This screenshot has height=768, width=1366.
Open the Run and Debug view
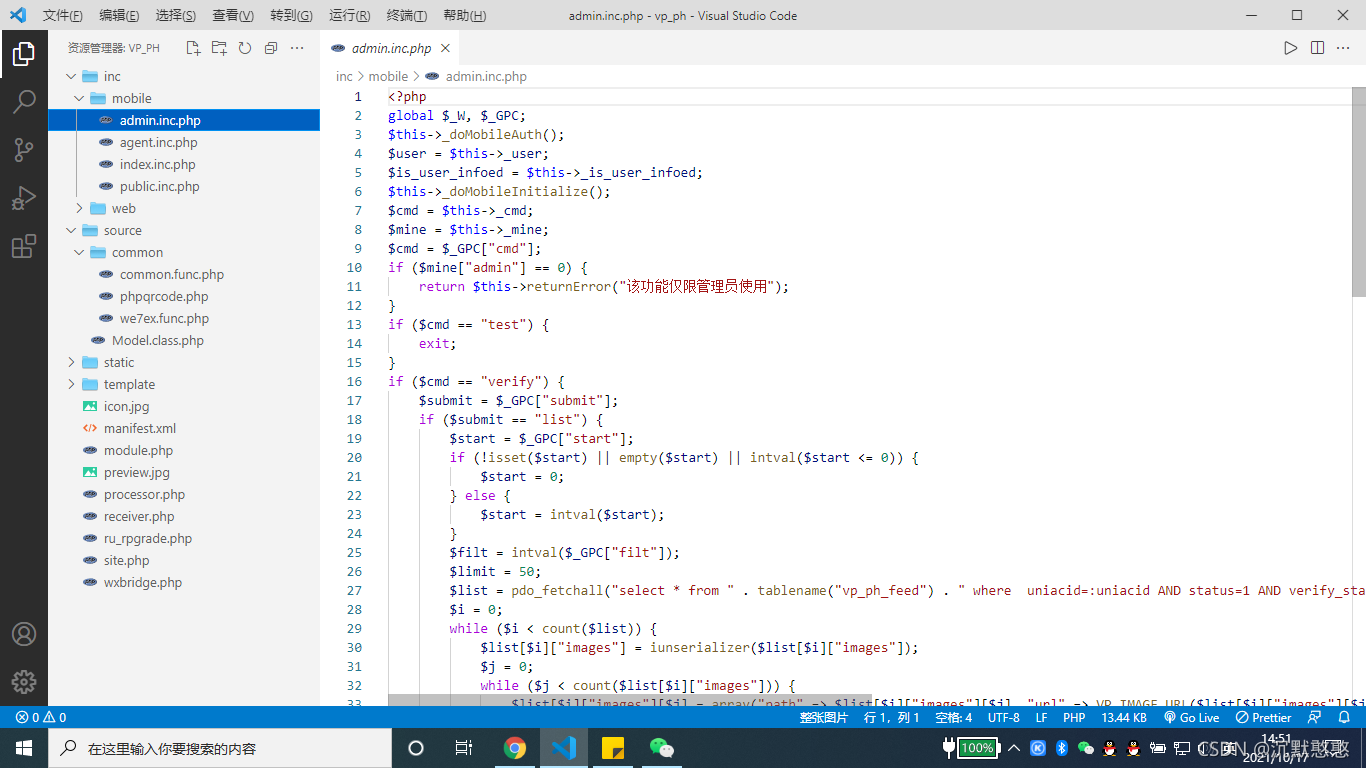coord(24,198)
